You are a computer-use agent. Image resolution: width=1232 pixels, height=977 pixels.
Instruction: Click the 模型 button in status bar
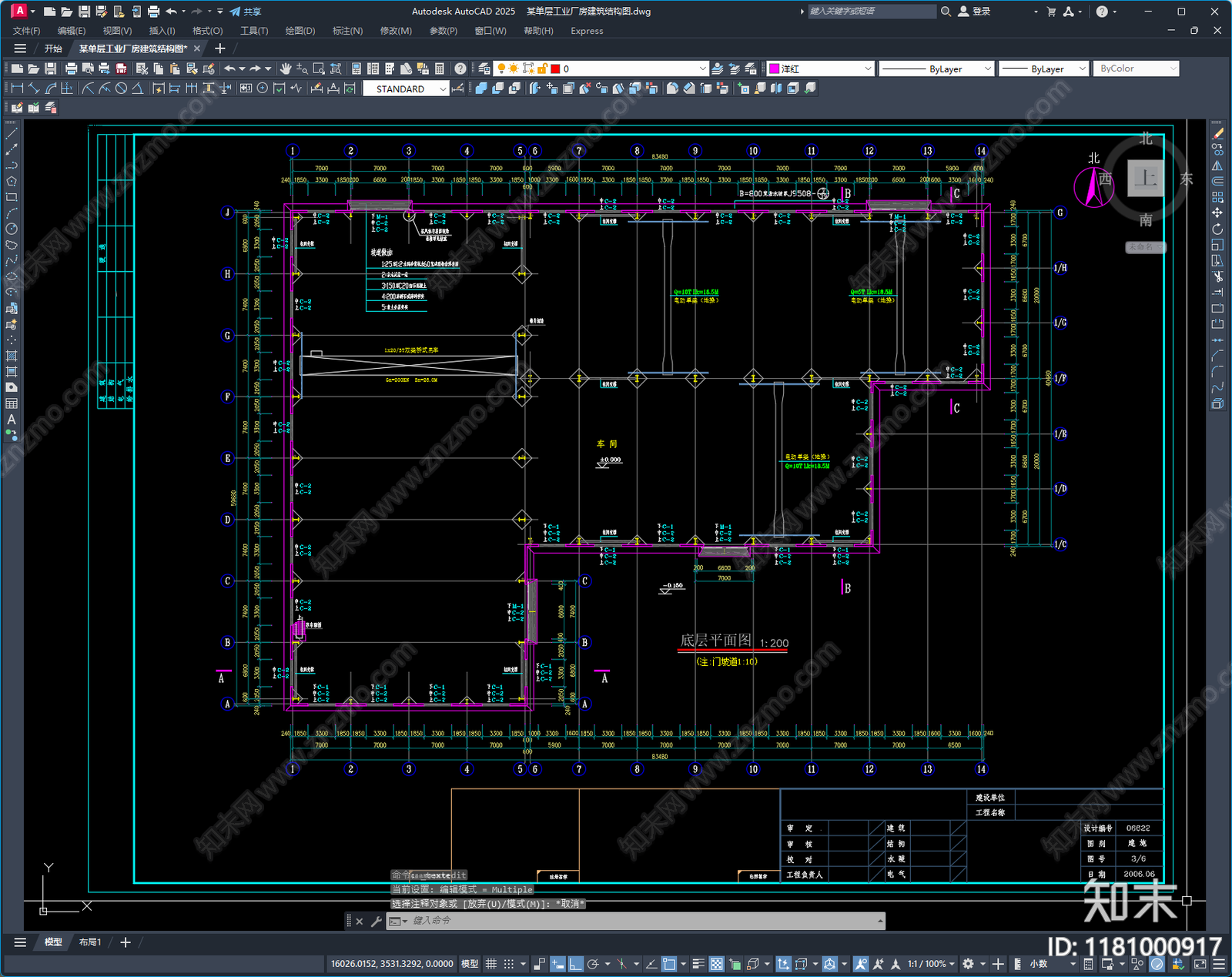tap(470, 964)
